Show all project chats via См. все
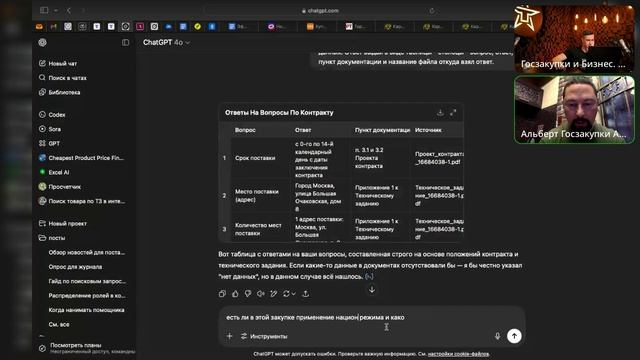 tap(59, 324)
